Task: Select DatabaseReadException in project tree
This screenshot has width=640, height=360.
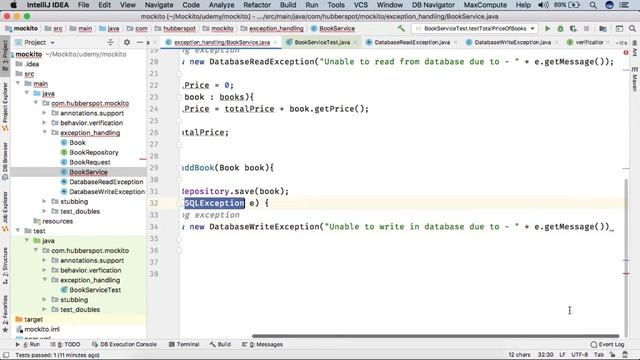Action: pos(106,182)
